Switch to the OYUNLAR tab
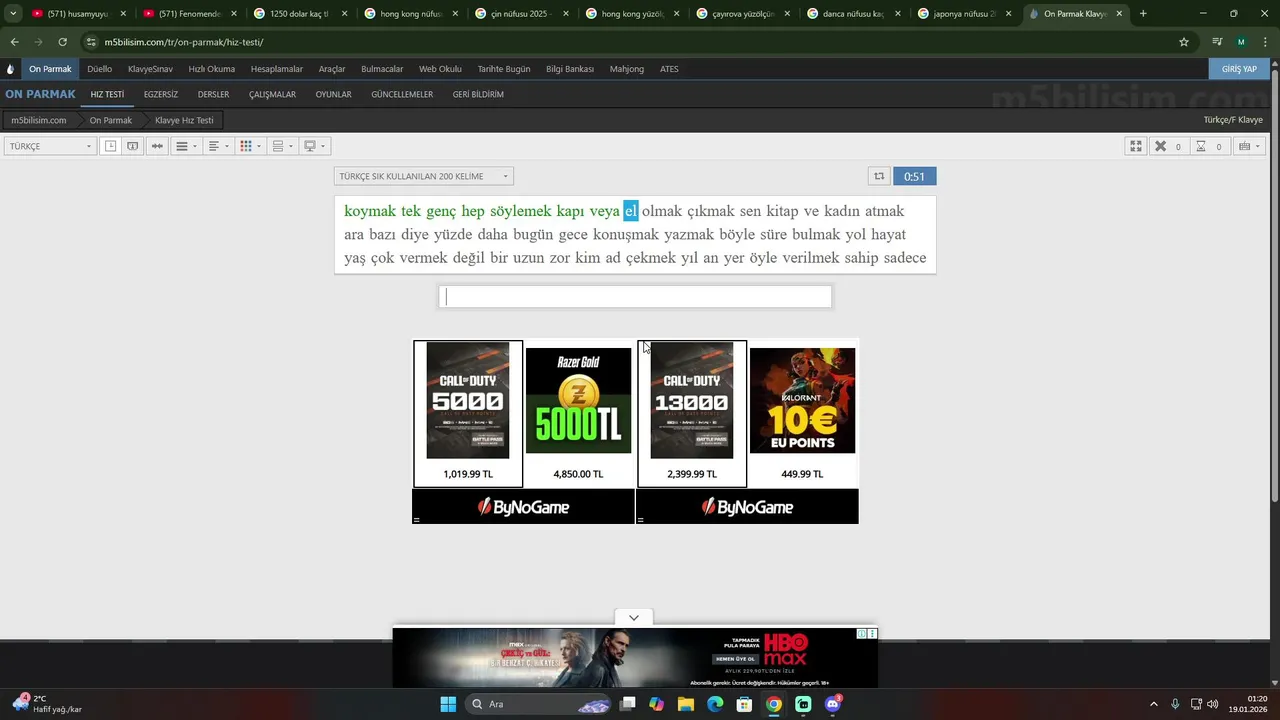The width and height of the screenshot is (1280, 720). pos(333,94)
